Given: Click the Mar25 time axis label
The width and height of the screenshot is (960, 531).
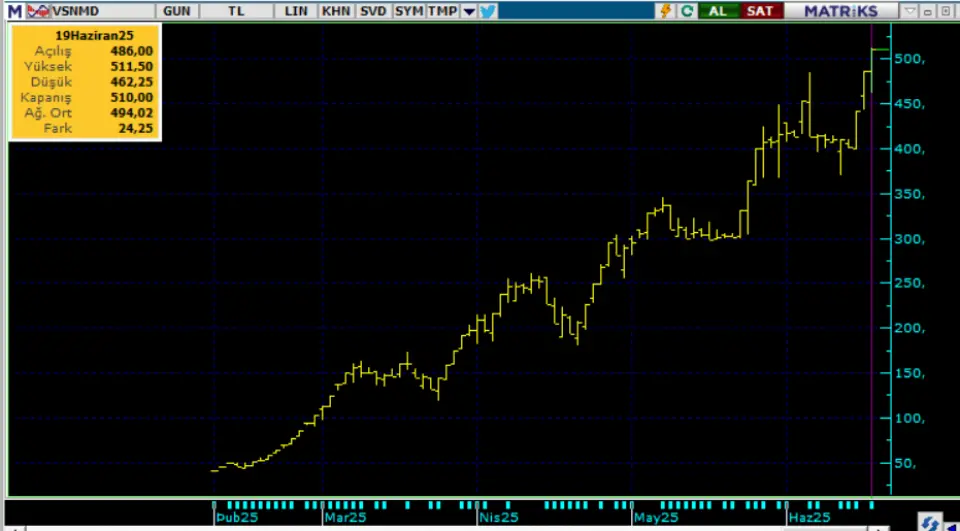Looking at the screenshot, I should click(x=345, y=518).
